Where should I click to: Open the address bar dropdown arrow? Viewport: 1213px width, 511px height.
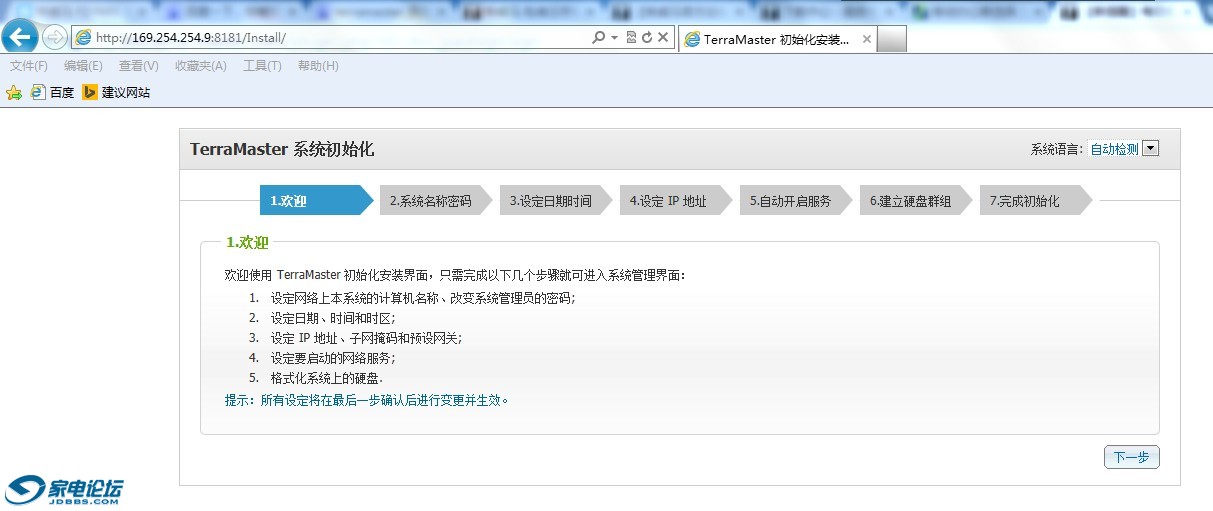614,37
